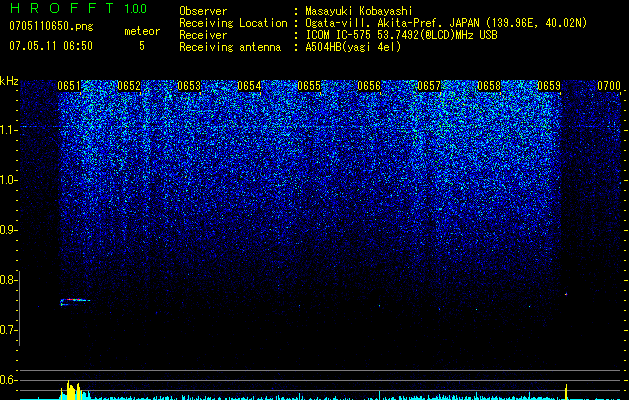The height and width of the screenshot is (400, 629).
Task: Select the filename 0705110650.png
Action: 51,26
